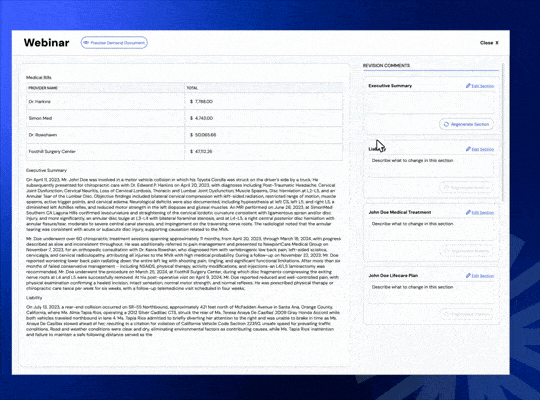Focus the John Doe Medical Treatment description field
This screenshot has height=400, width=540.
coord(430,229)
